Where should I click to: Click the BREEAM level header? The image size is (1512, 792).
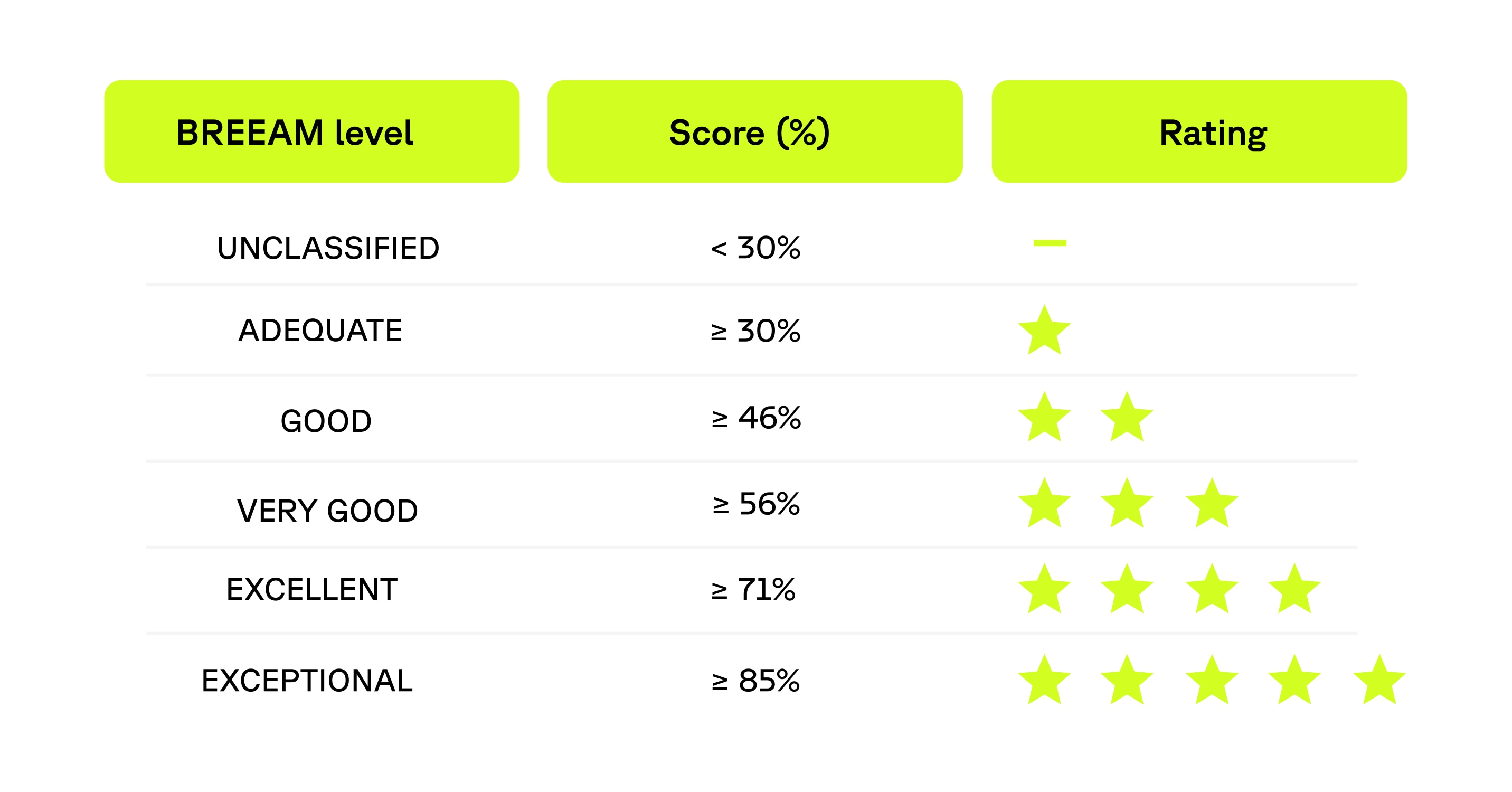[311, 131]
